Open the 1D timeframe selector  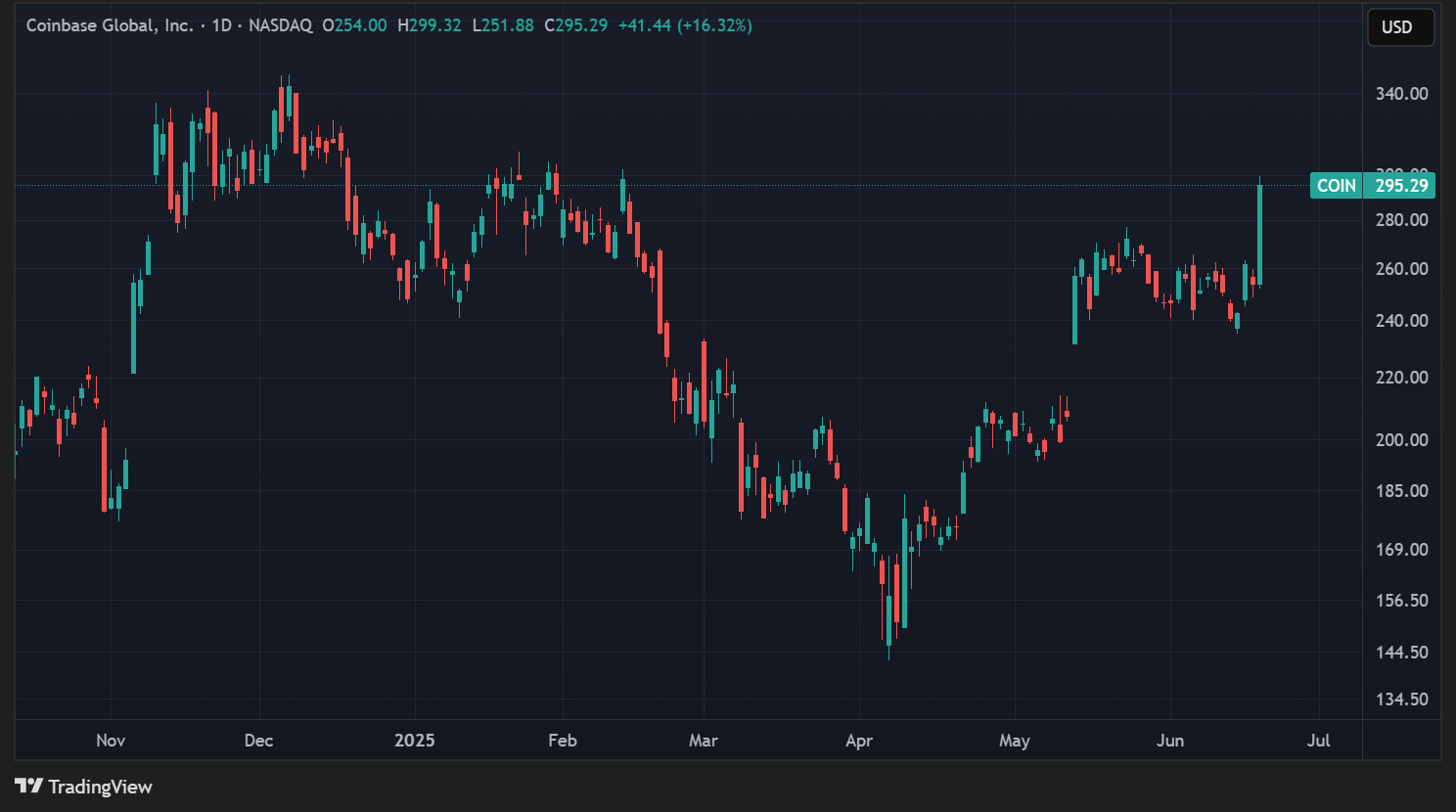223,26
